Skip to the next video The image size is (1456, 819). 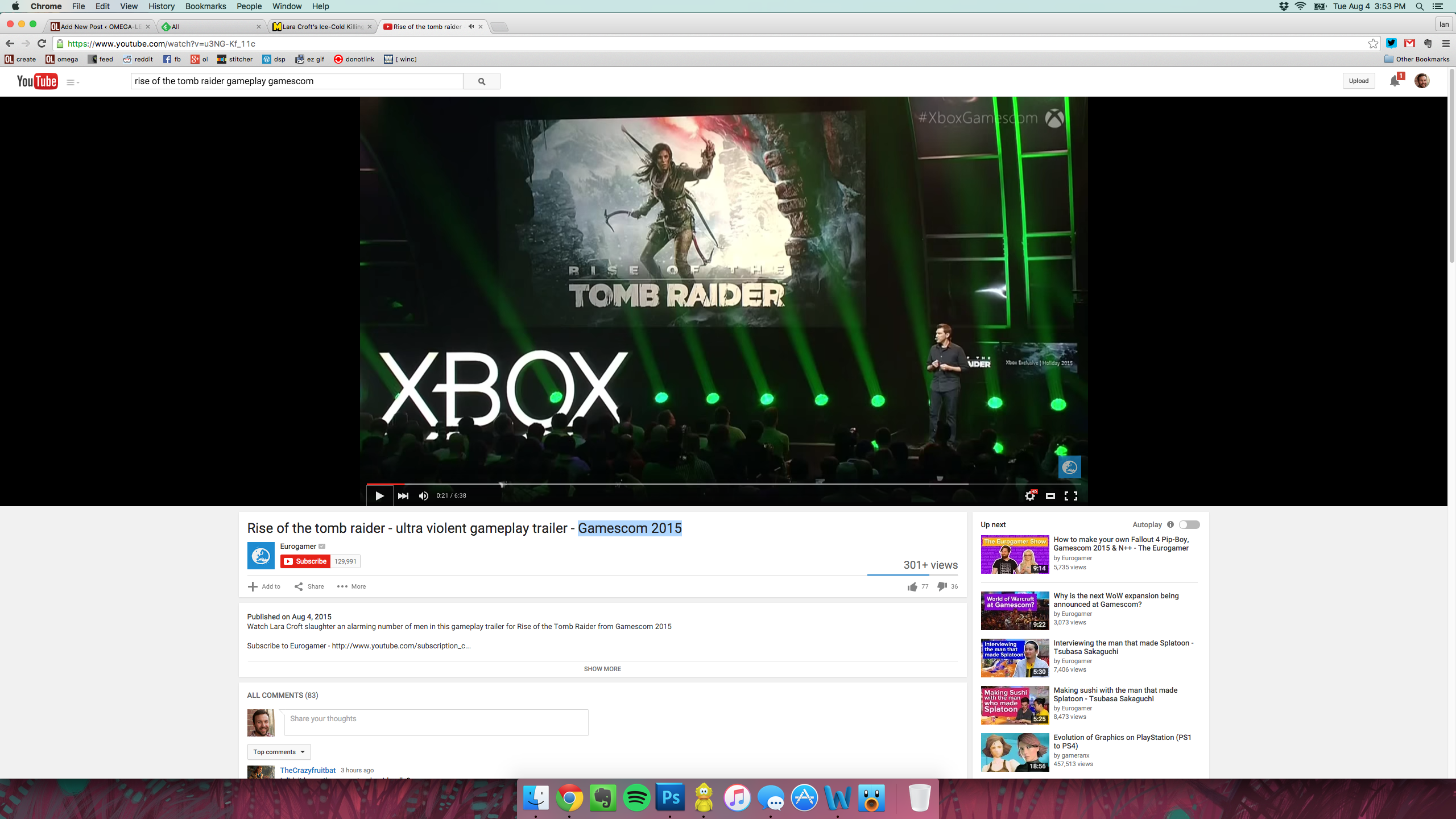[x=403, y=495]
